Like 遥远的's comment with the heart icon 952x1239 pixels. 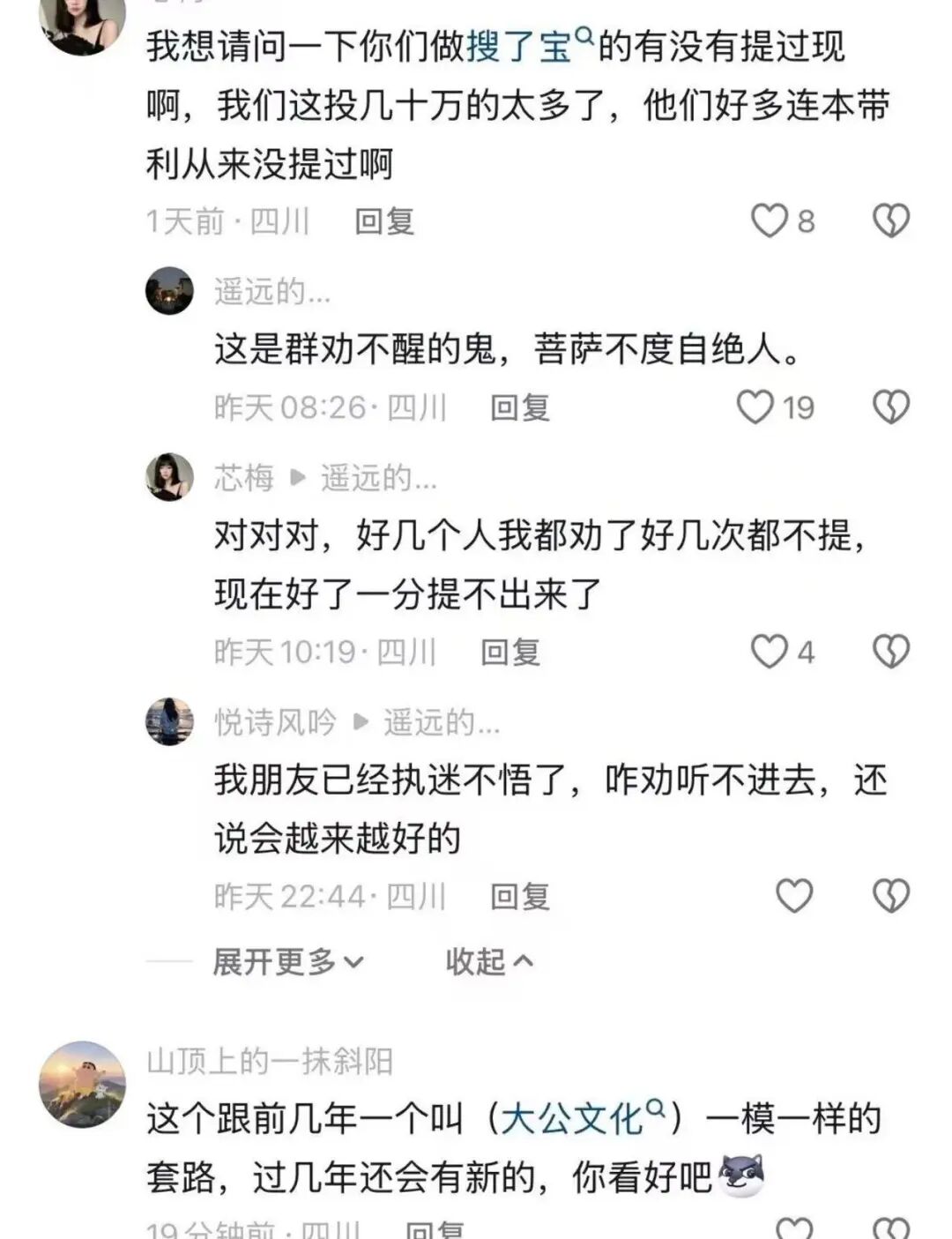[754, 407]
